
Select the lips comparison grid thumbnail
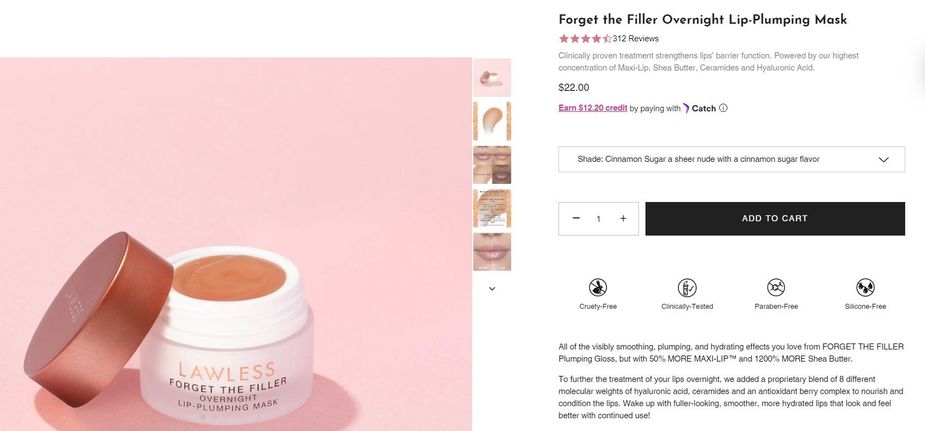pyautogui.click(x=492, y=164)
